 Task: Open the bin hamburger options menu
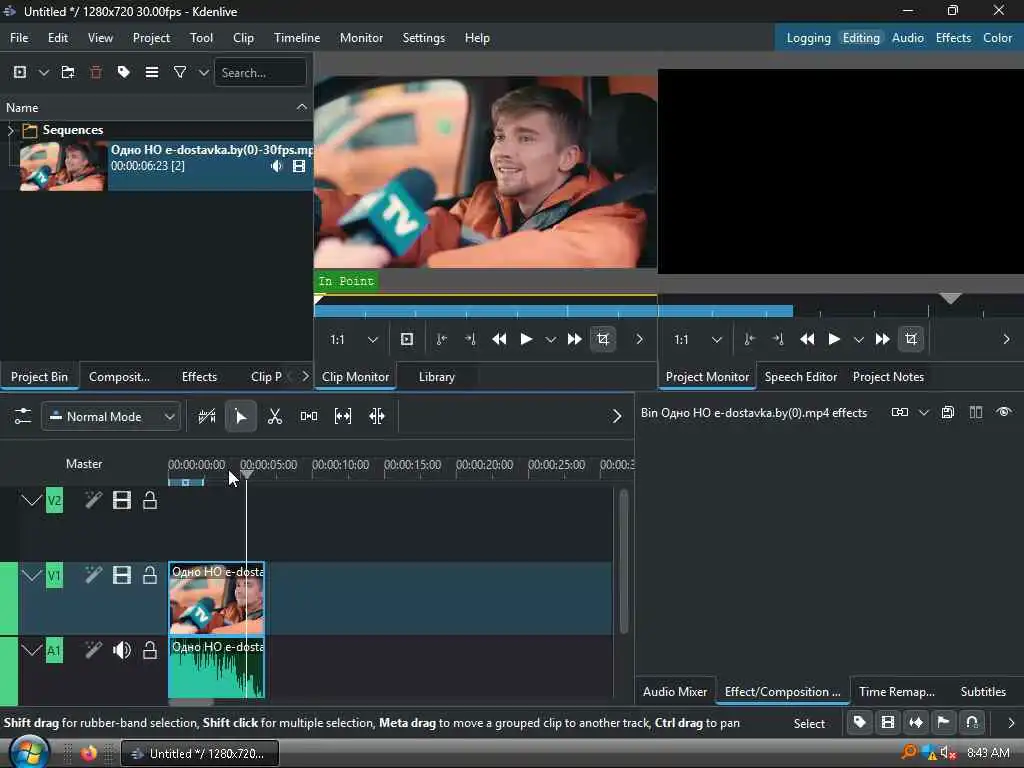152,72
